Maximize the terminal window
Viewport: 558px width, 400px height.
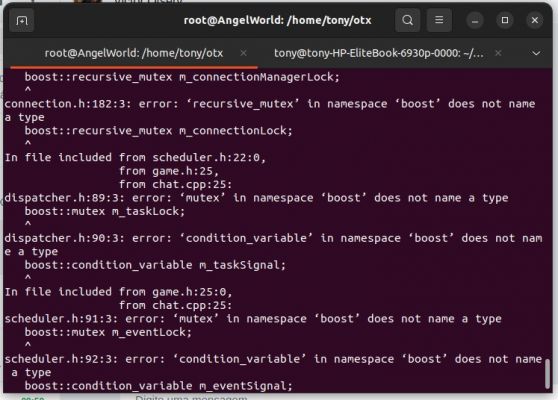pyautogui.click(x=505, y=20)
